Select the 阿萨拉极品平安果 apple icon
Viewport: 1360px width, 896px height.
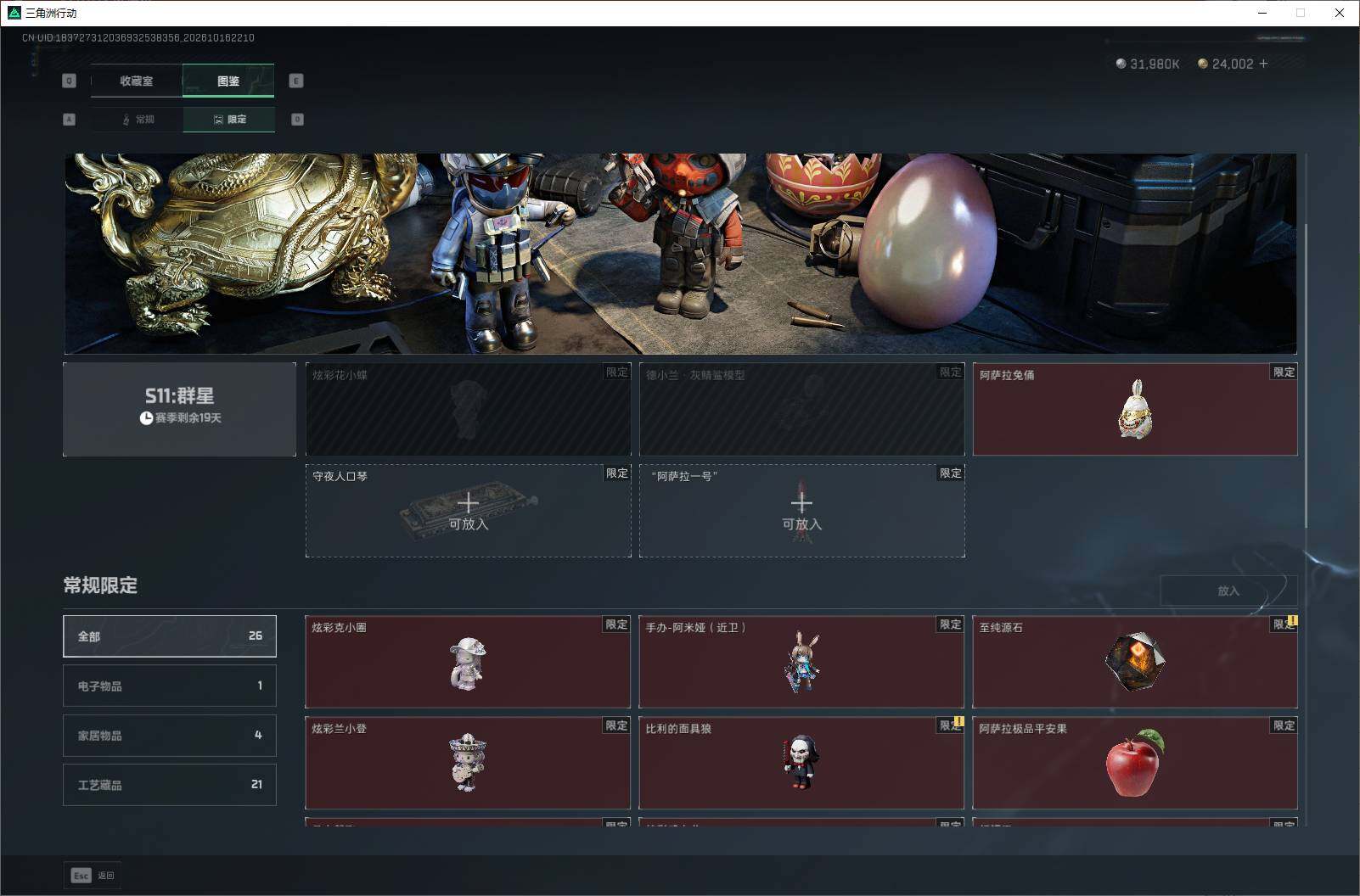(1135, 763)
